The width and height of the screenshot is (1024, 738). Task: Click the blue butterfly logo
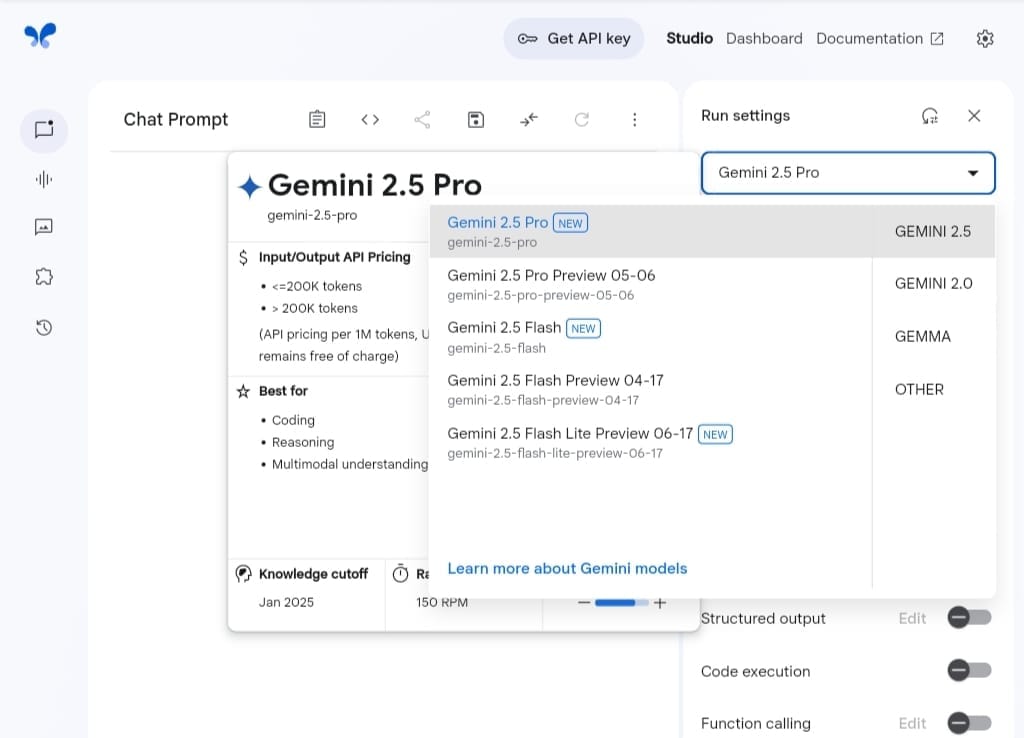click(x=40, y=36)
